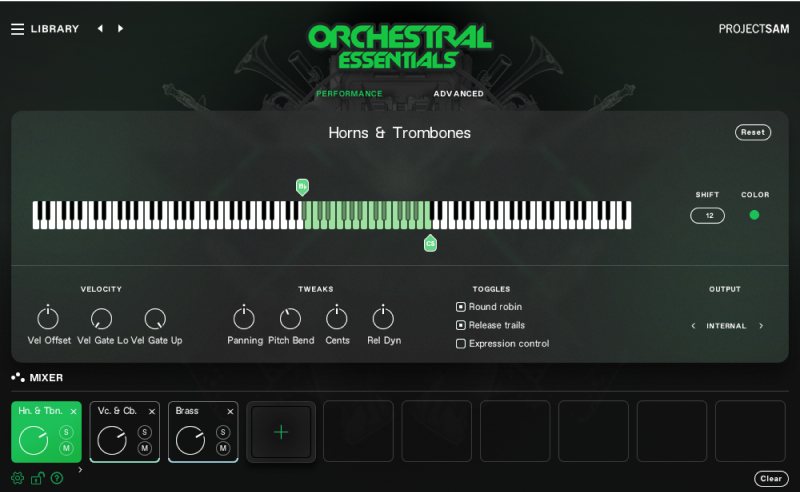
Task: Toggle the Round robin checkbox
Action: pyautogui.click(x=461, y=307)
